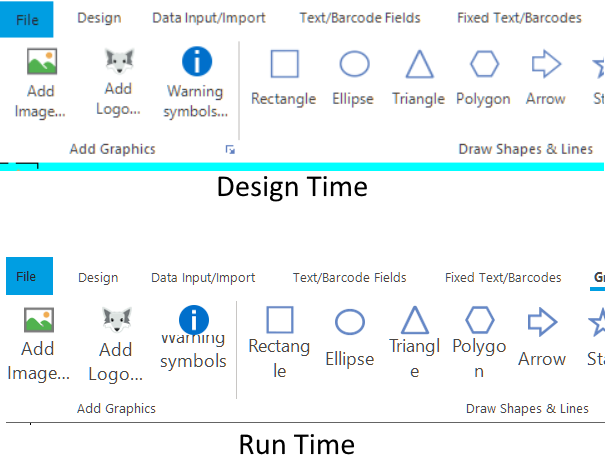
Task: Open the File menu in Design Time ribbon
Action: (x=27, y=18)
